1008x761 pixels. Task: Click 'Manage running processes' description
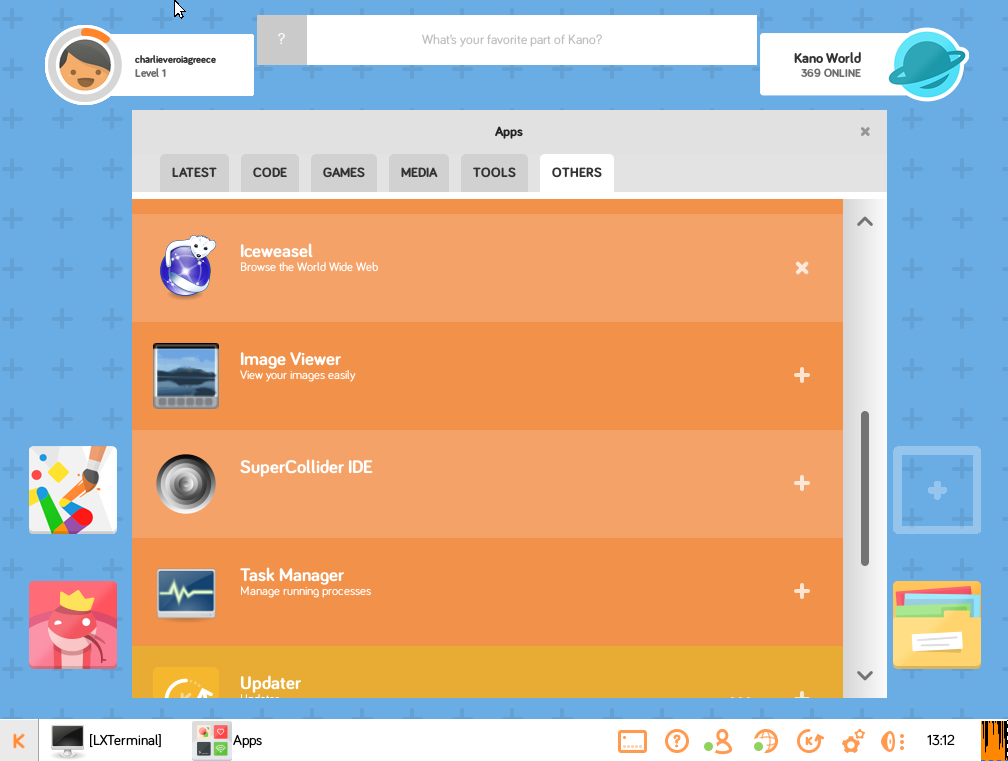coord(305,591)
